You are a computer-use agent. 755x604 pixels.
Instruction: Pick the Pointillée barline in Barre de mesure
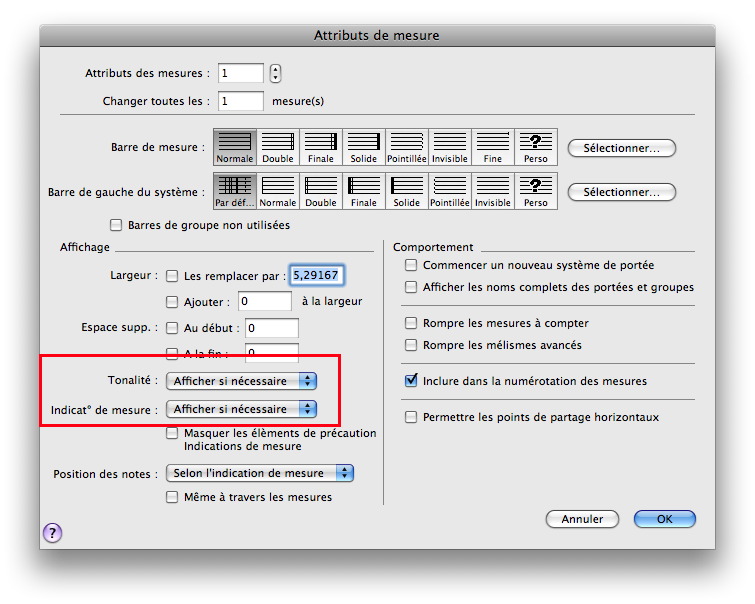(x=407, y=147)
